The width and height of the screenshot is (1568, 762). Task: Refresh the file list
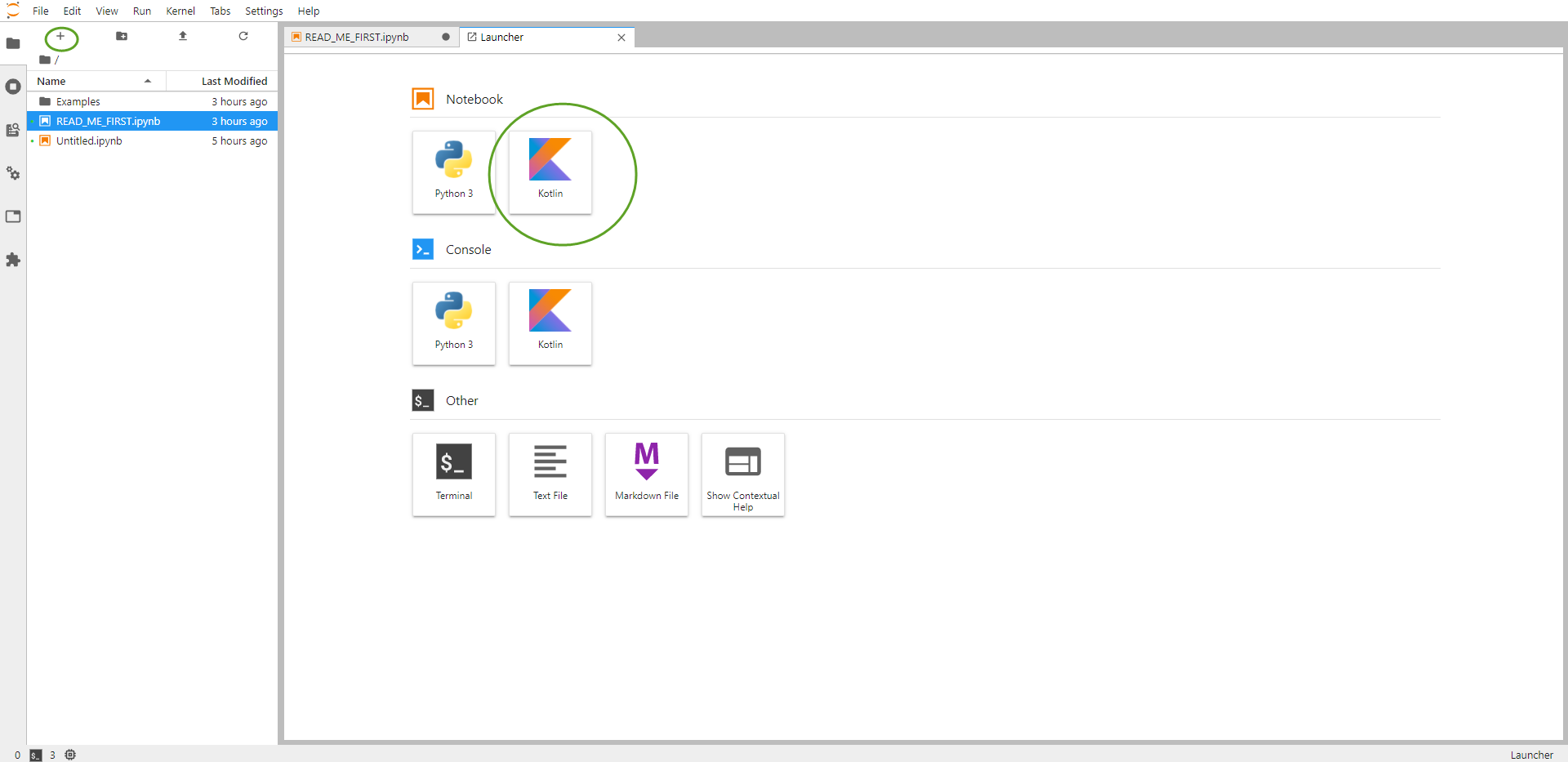[243, 37]
